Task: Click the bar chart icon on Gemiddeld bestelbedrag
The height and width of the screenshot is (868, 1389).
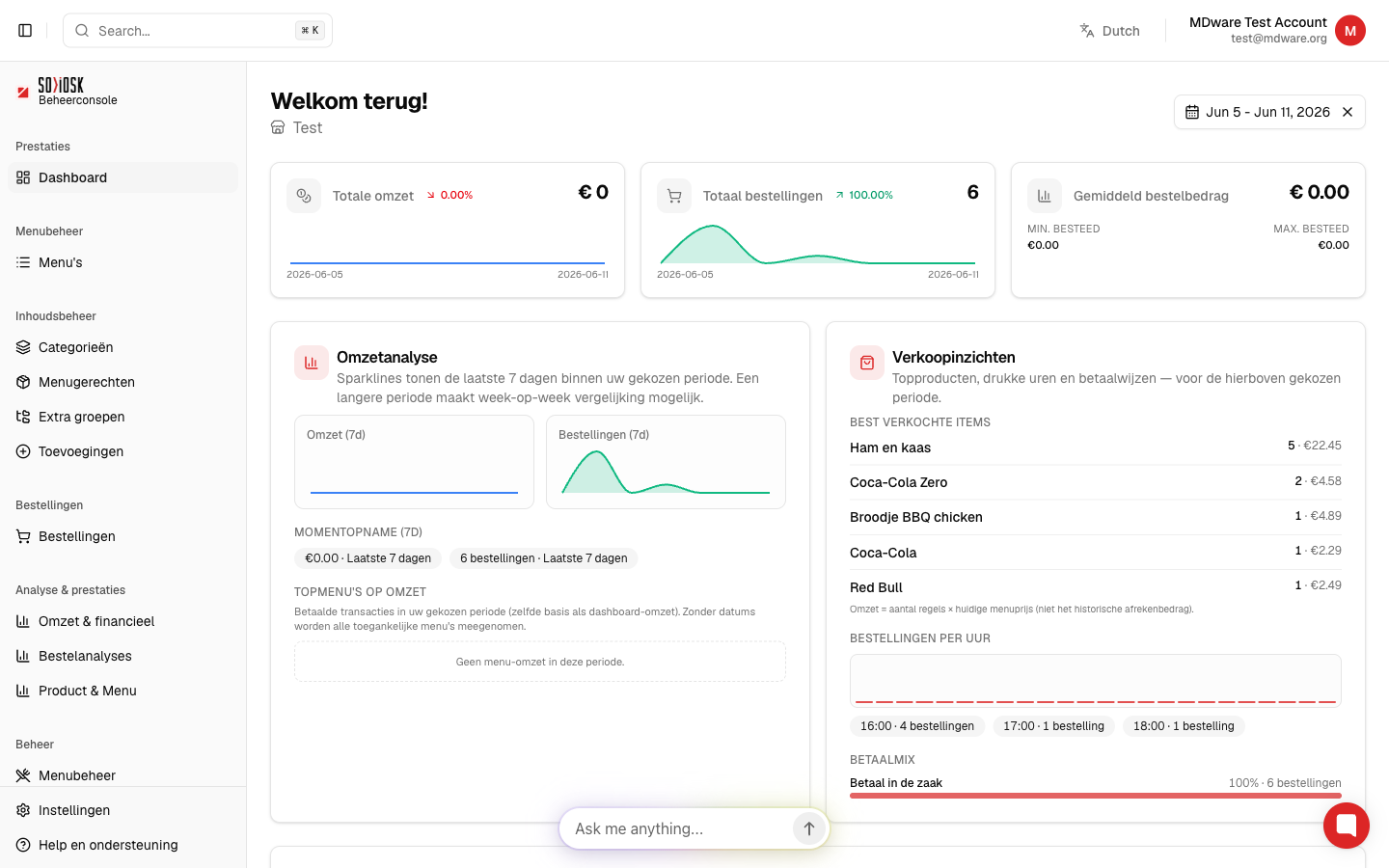Action: (1045, 196)
